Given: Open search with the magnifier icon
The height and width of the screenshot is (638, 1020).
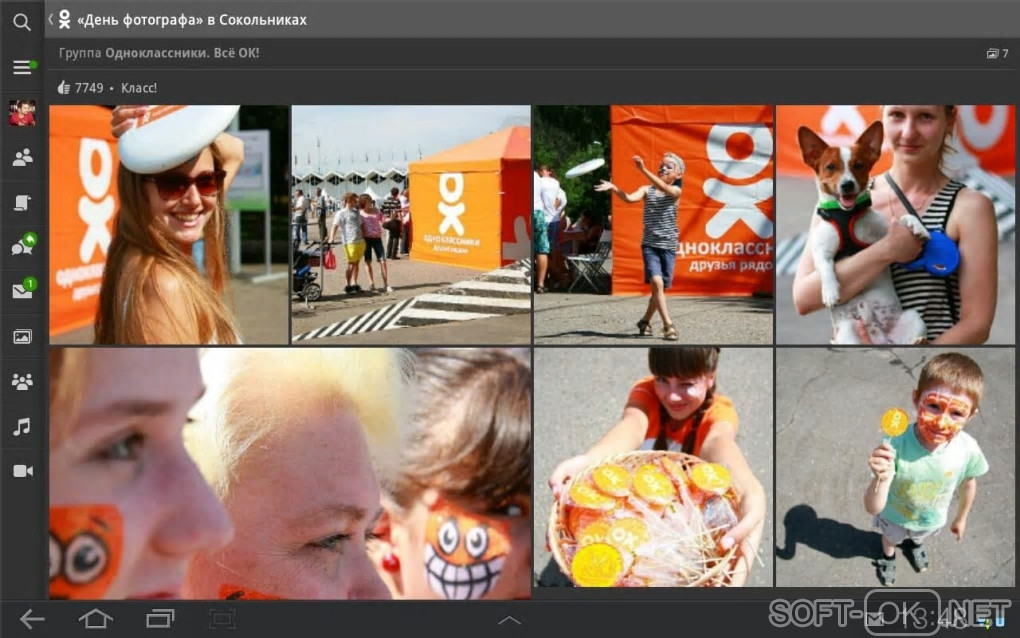Looking at the screenshot, I should (21, 23).
